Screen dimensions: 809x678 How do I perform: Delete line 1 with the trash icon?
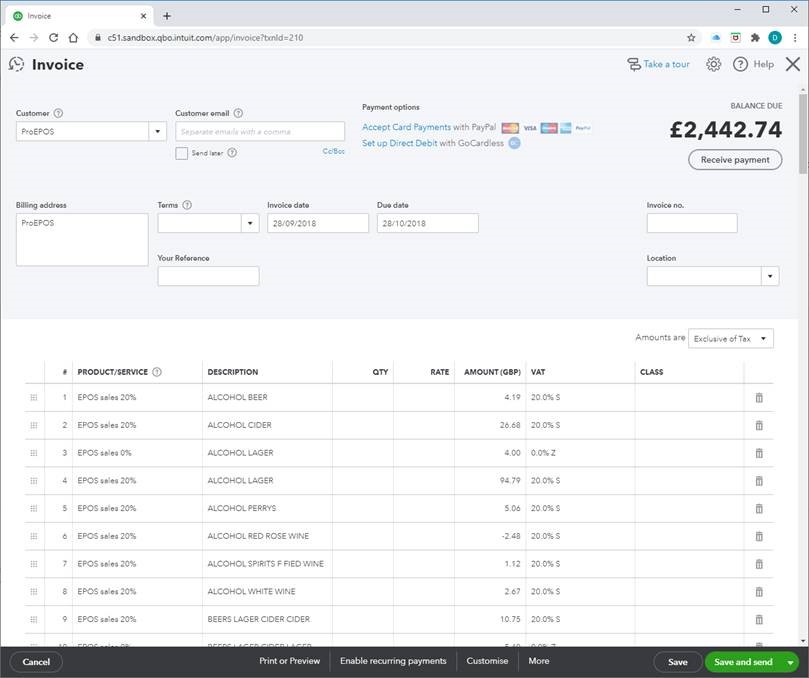[x=759, y=397]
